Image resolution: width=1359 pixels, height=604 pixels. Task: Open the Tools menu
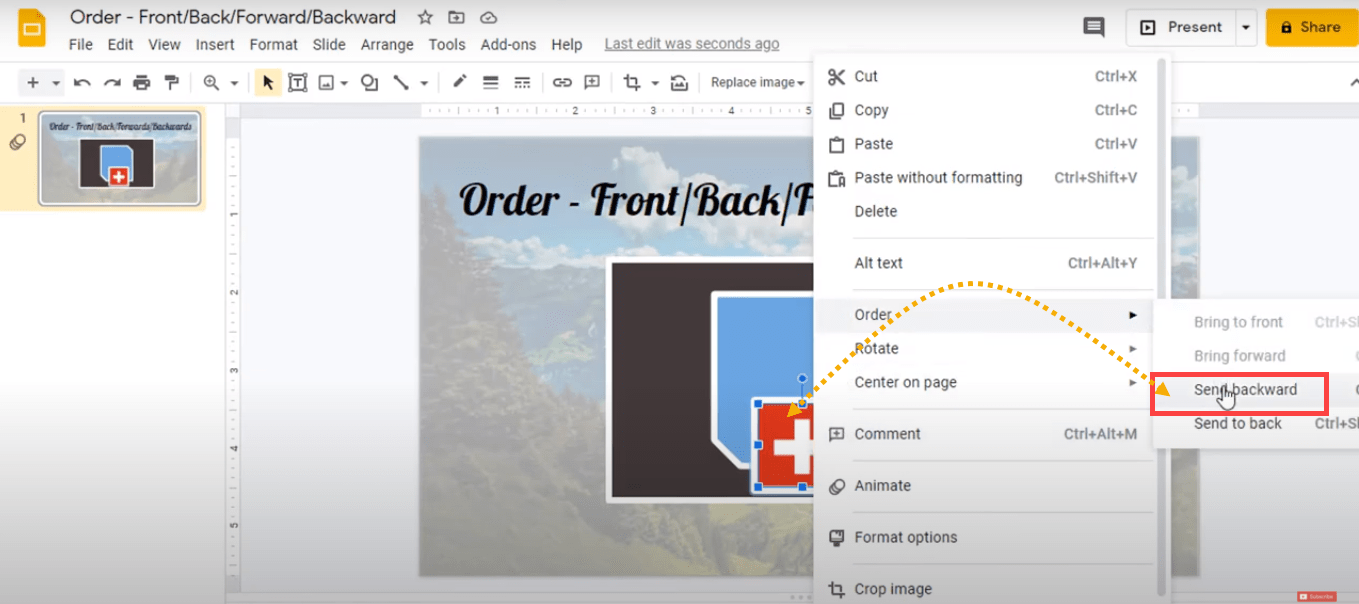(x=447, y=44)
